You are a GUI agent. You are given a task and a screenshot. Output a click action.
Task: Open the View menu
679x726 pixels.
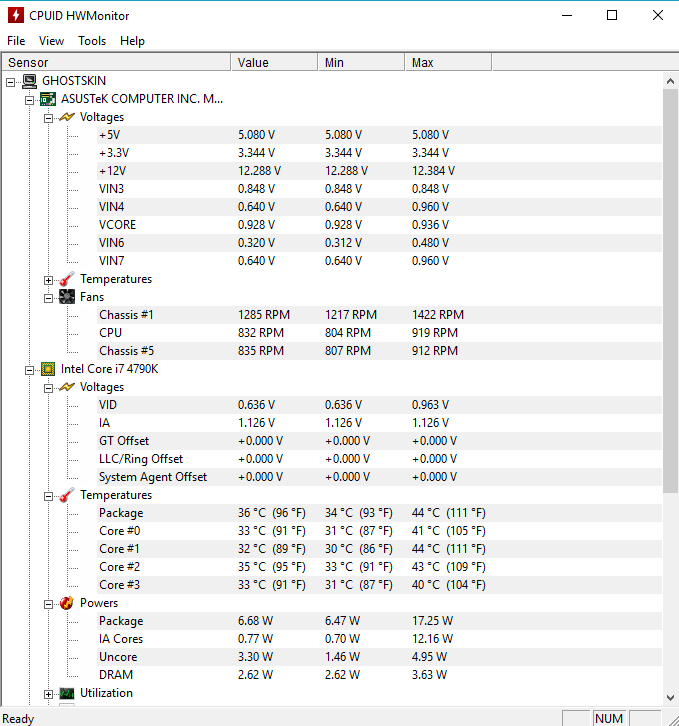[51, 41]
